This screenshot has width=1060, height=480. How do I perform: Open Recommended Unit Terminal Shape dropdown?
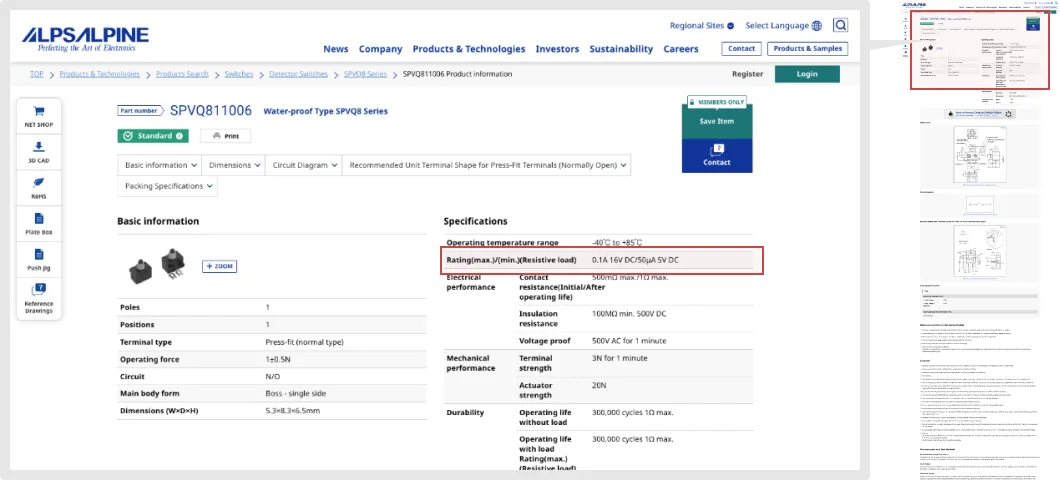[487, 165]
